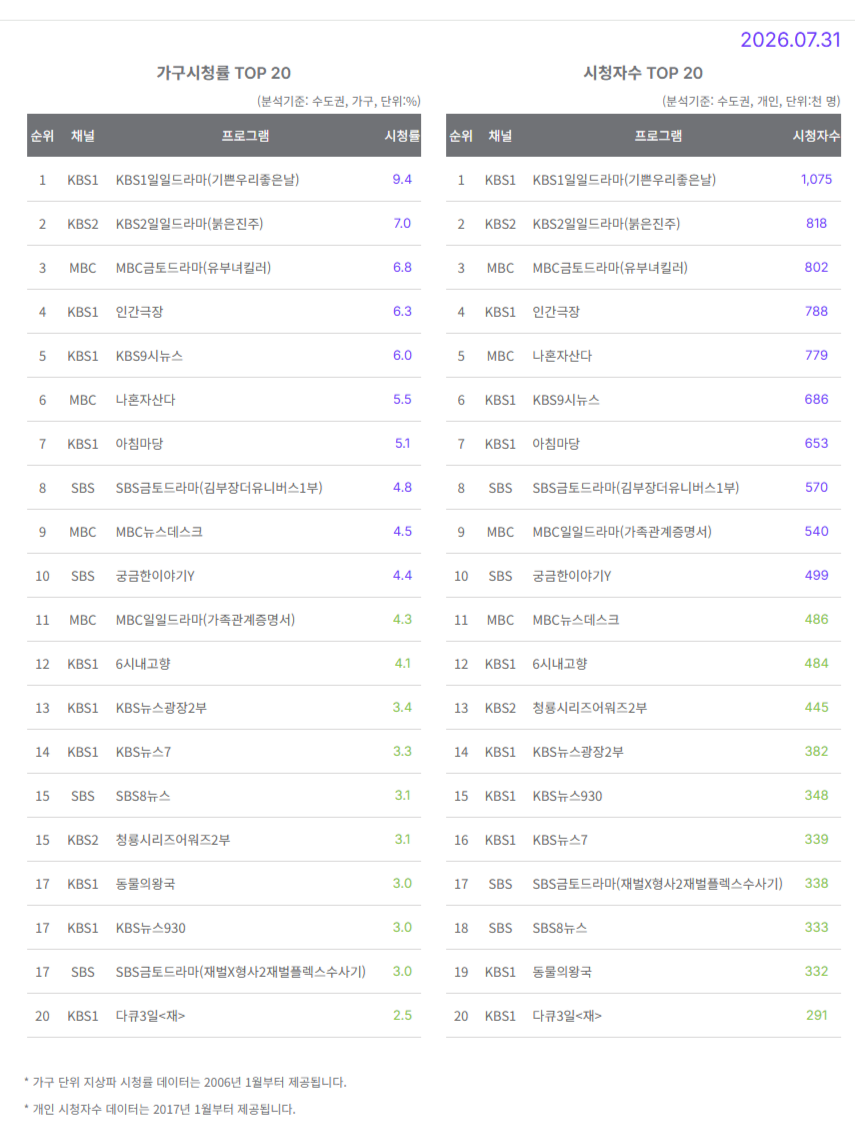This screenshot has height=1140, width=855.
Task: Click the viewer count 382
Action: [816, 751]
